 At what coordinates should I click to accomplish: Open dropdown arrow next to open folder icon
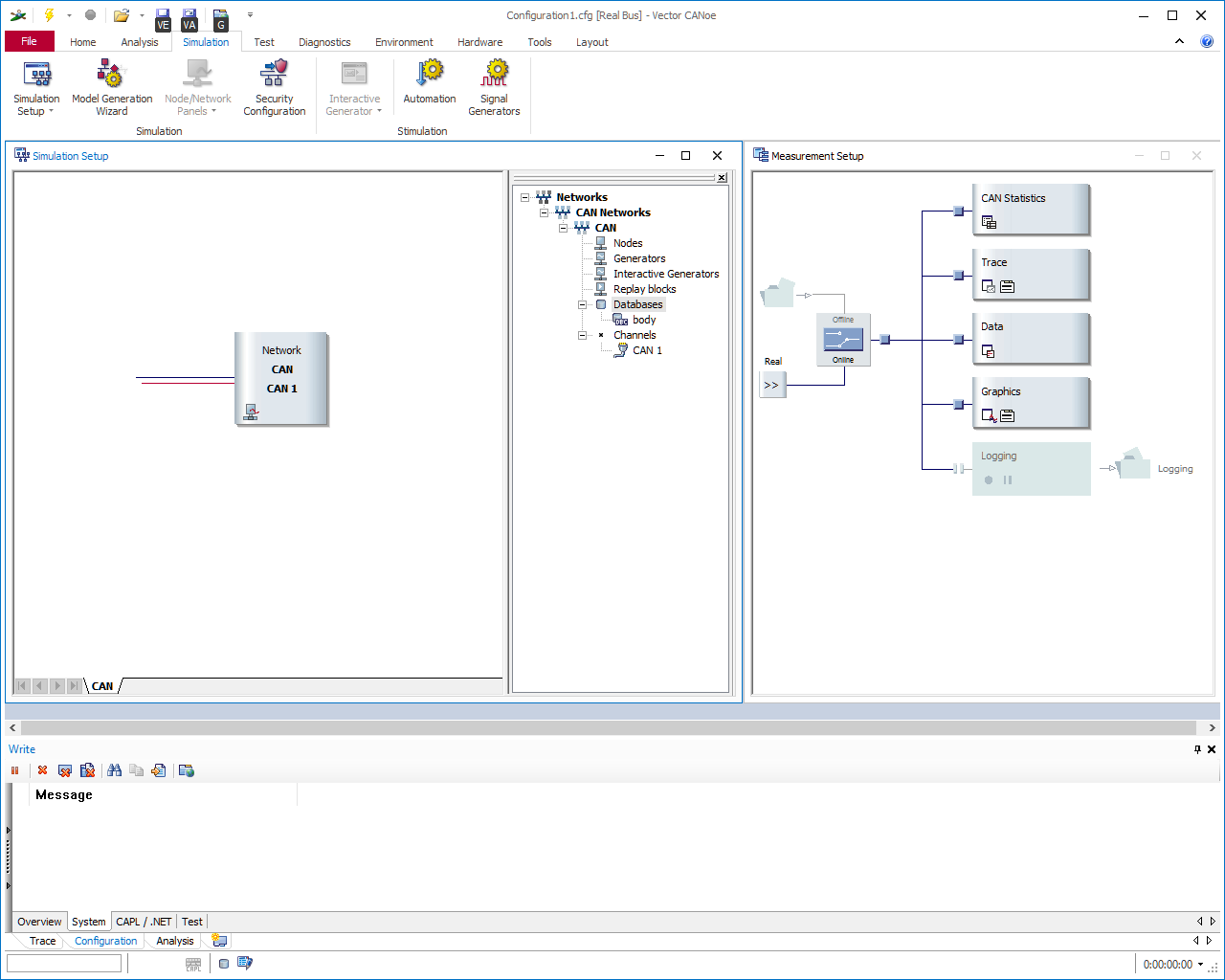point(142,15)
